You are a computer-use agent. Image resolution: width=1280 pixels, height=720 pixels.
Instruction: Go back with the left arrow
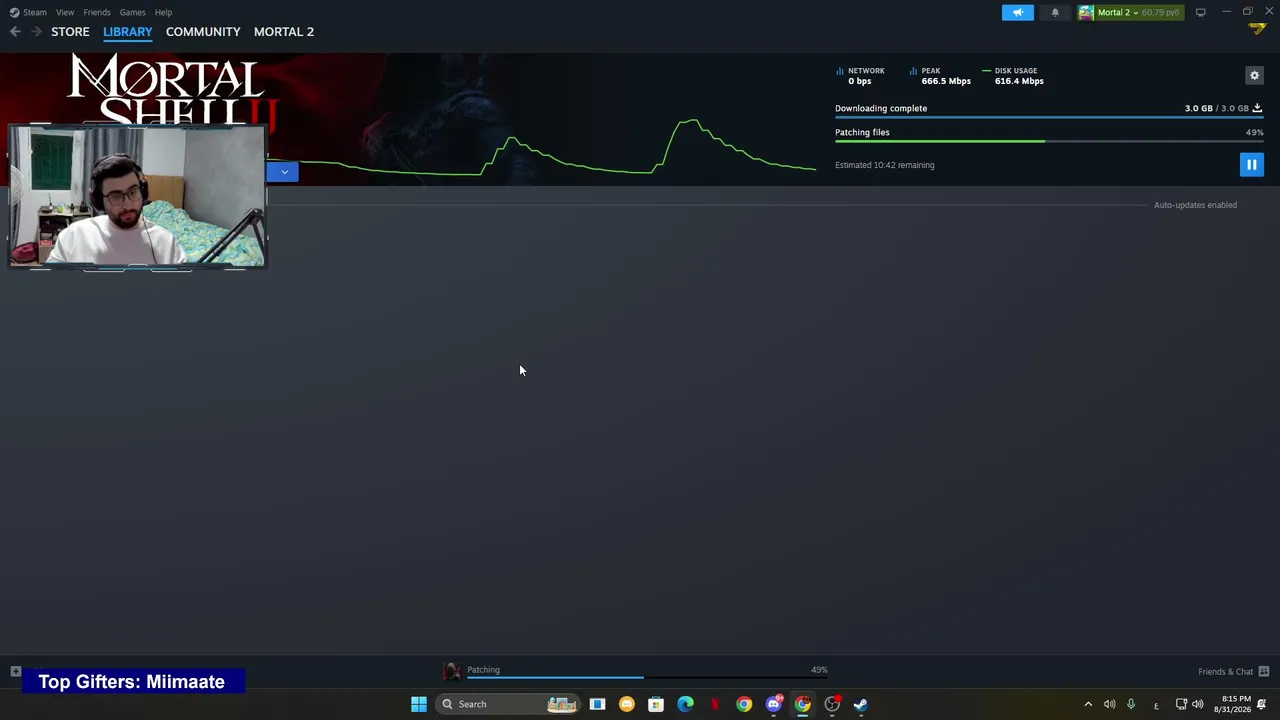15,32
